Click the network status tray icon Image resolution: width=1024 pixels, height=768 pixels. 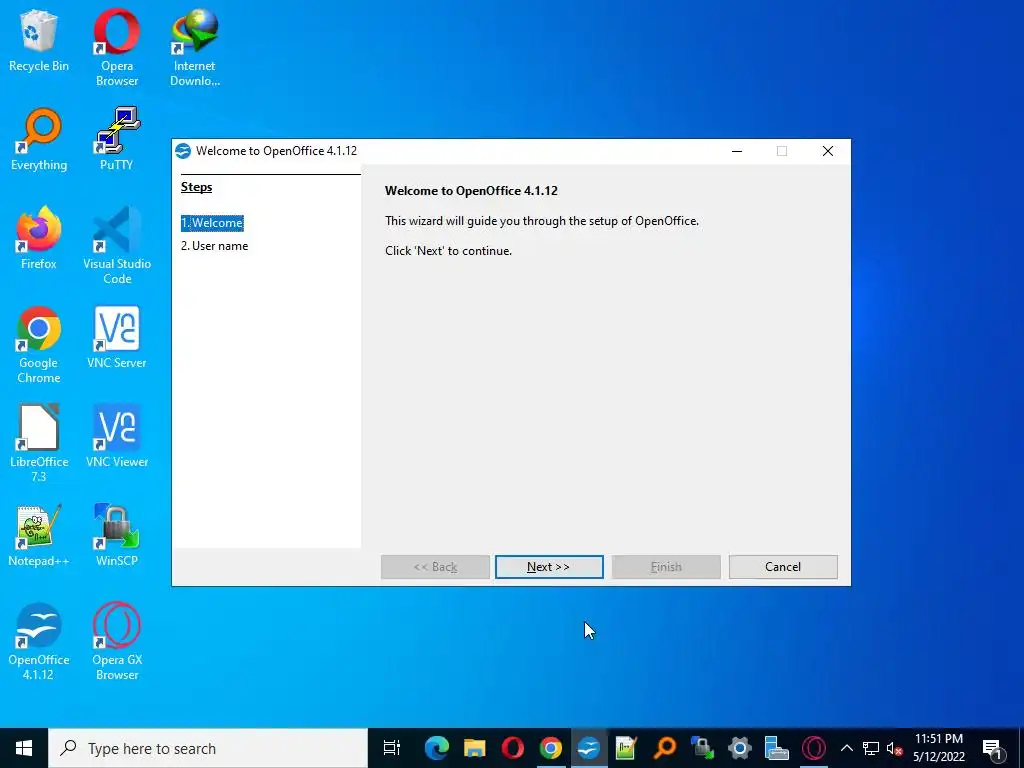pos(871,748)
